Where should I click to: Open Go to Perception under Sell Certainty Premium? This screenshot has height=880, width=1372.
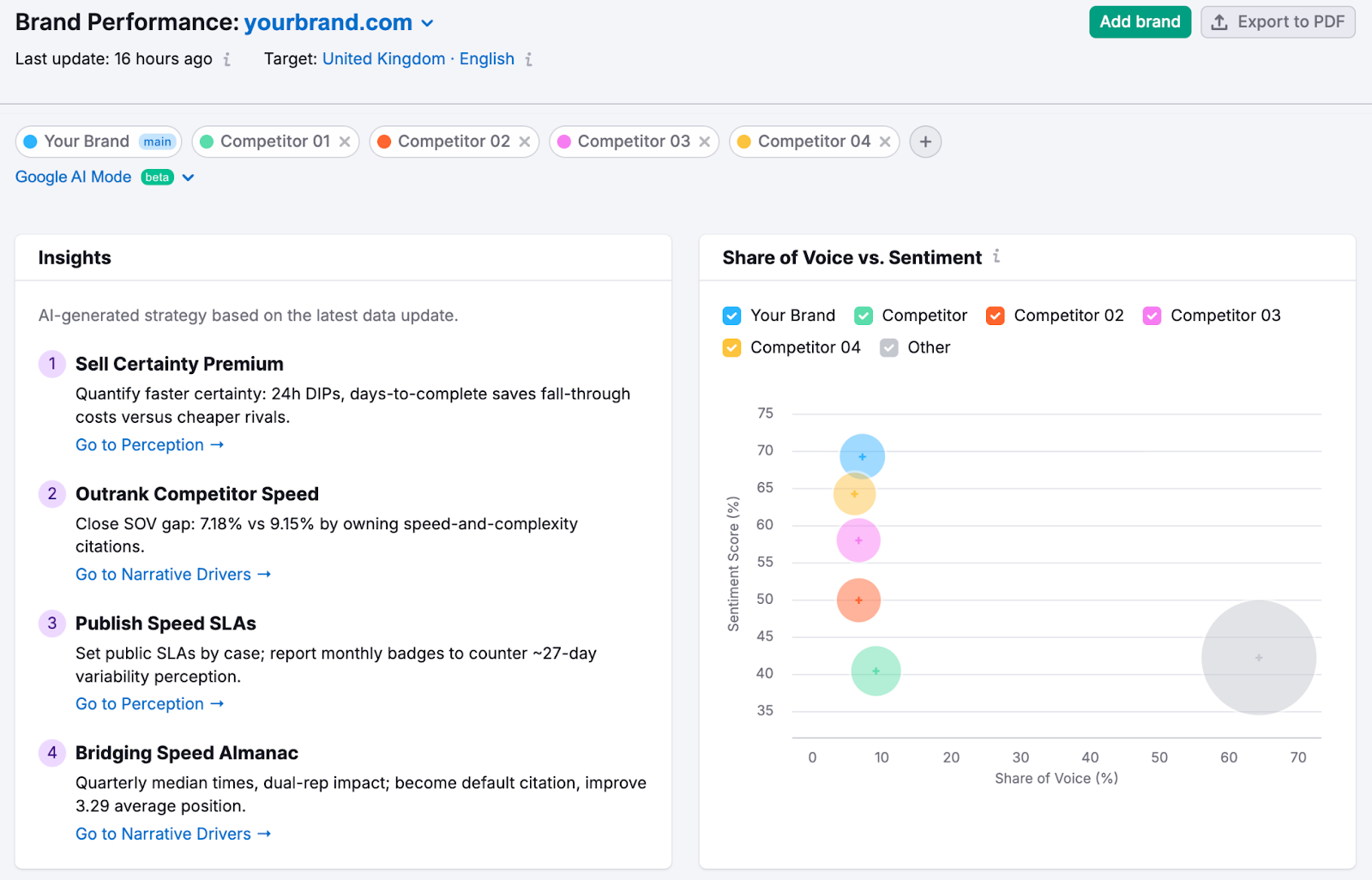(x=149, y=445)
